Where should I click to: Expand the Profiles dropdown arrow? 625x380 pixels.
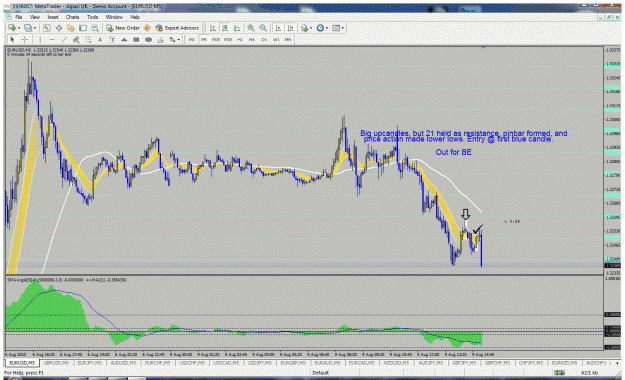tap(35, 28)
